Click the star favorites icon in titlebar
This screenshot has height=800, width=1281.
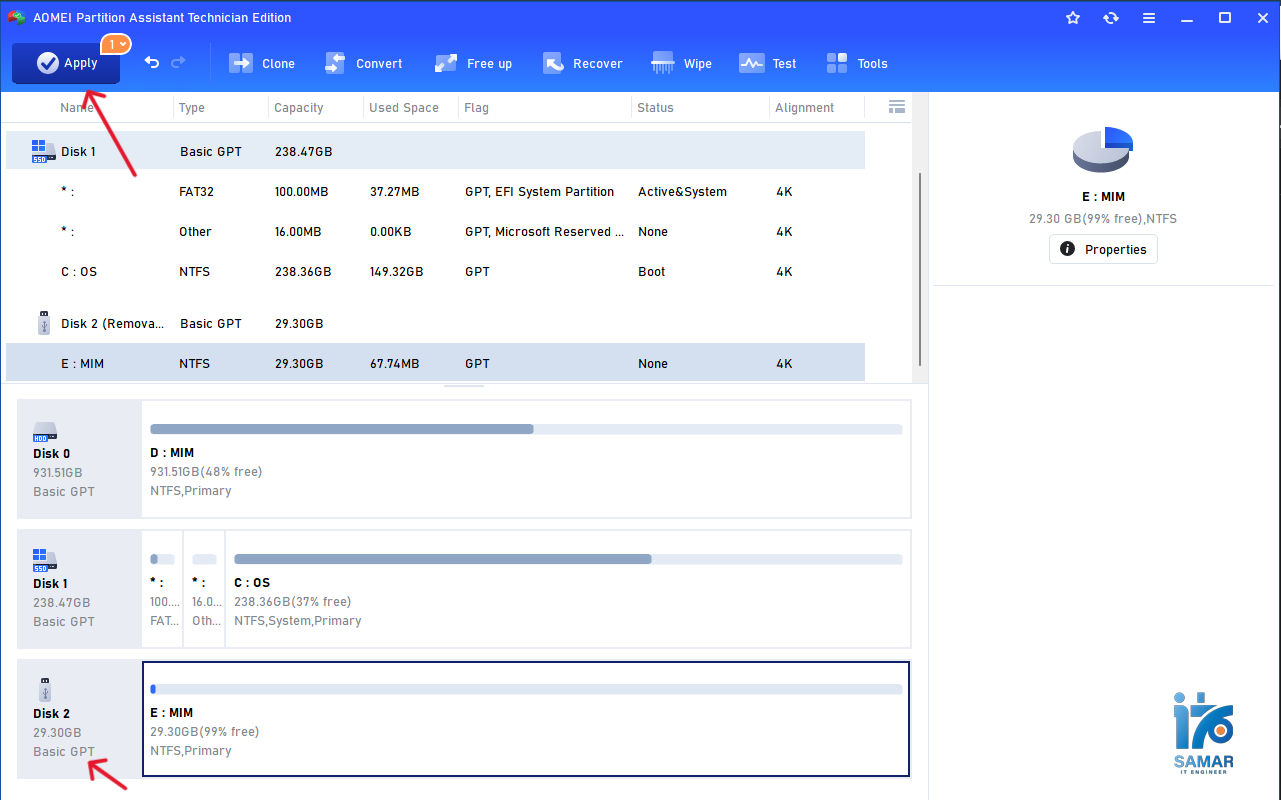pos(1072,17)
